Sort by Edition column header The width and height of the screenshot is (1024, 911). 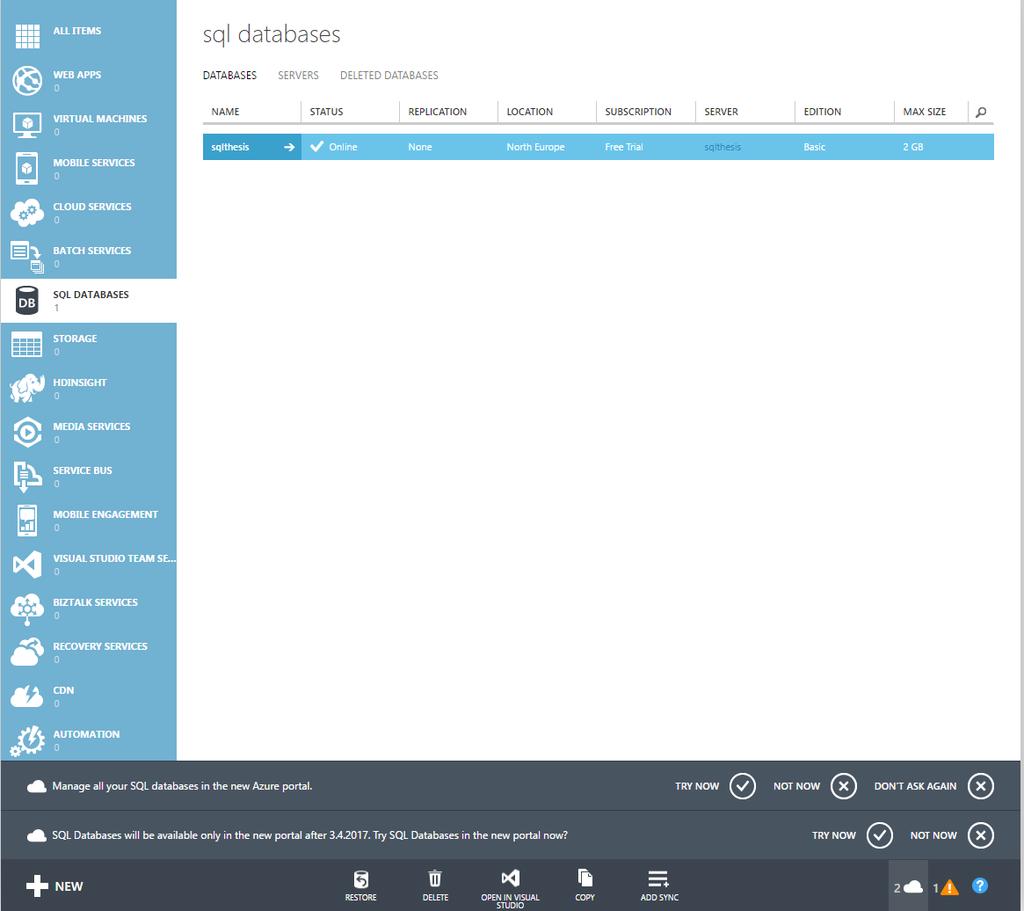[844, 112]
